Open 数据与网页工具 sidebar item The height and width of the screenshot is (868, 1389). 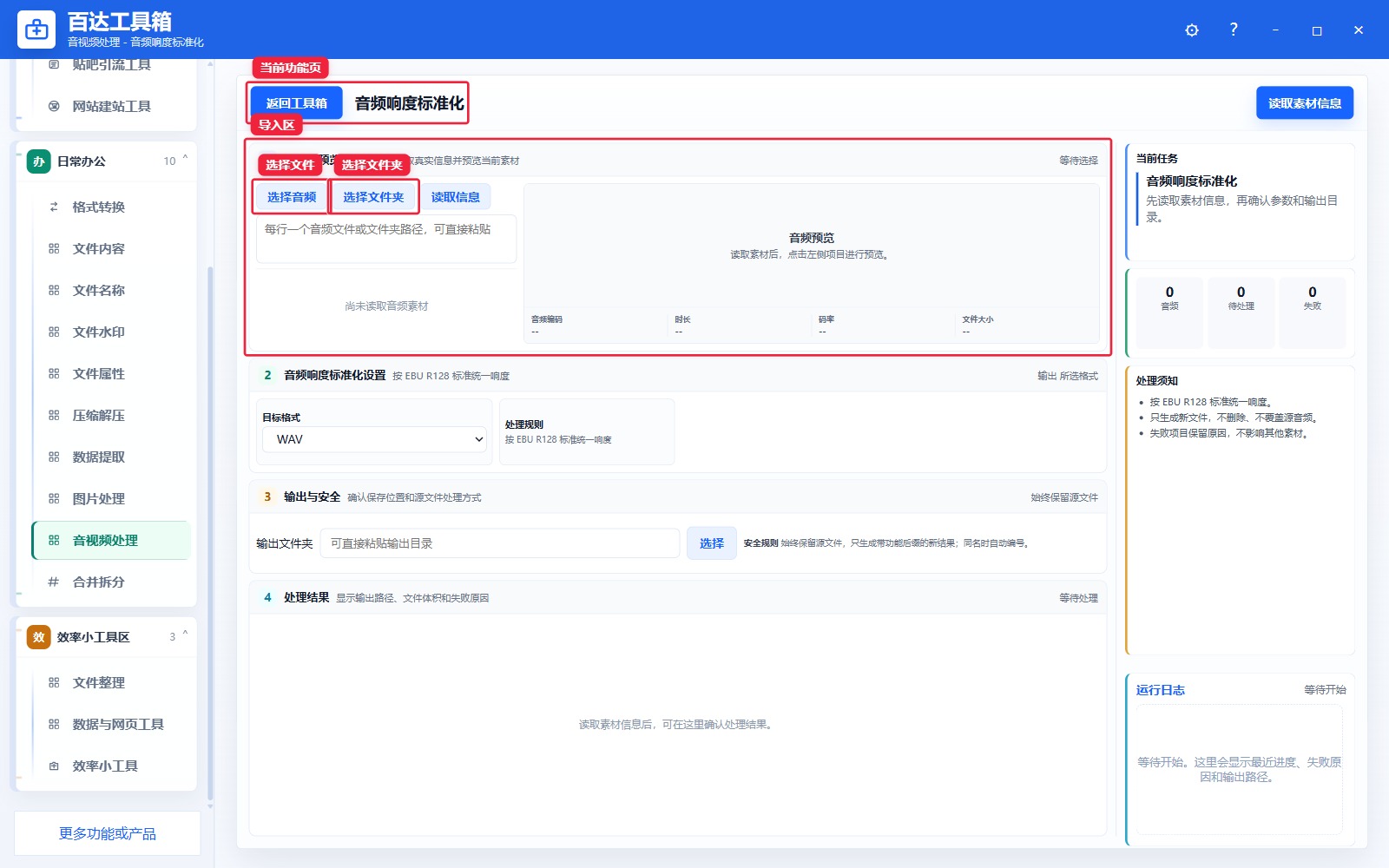point(112,724)
